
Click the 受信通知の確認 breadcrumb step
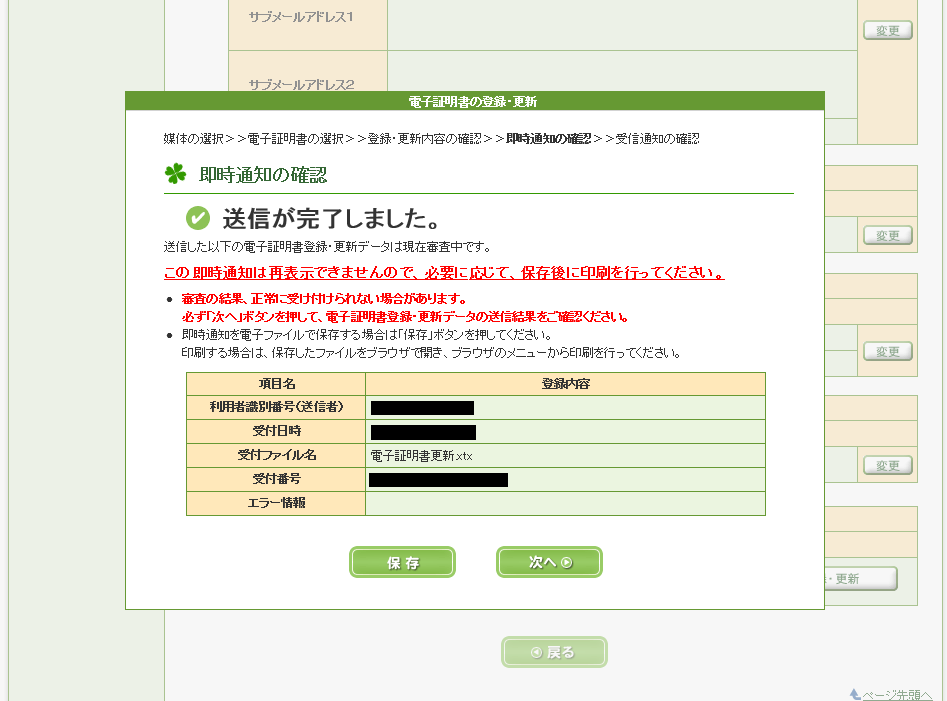coord(657,139)
